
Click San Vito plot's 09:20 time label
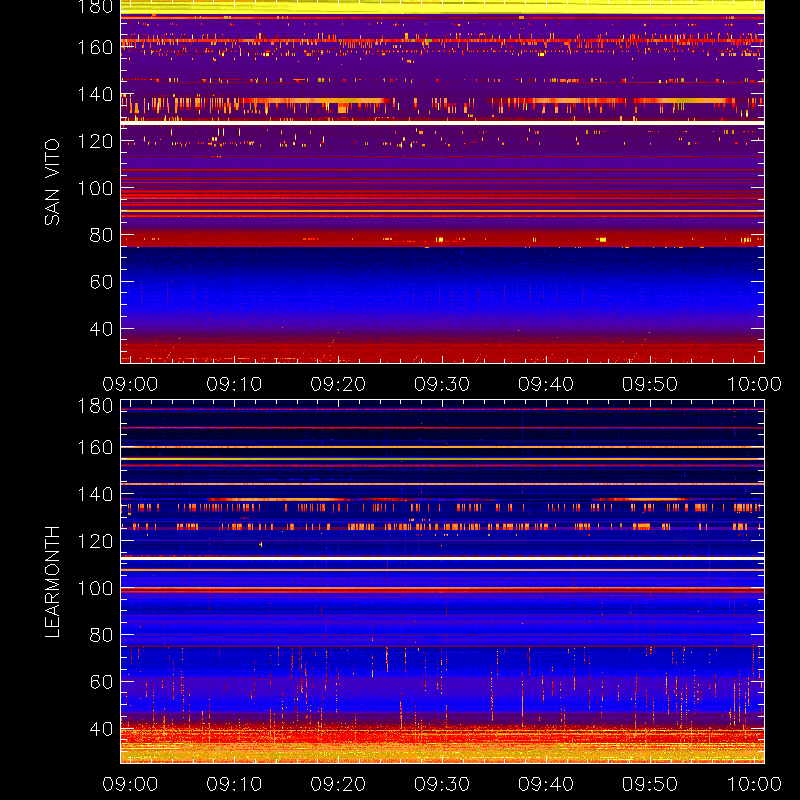(x=338, y=384)
